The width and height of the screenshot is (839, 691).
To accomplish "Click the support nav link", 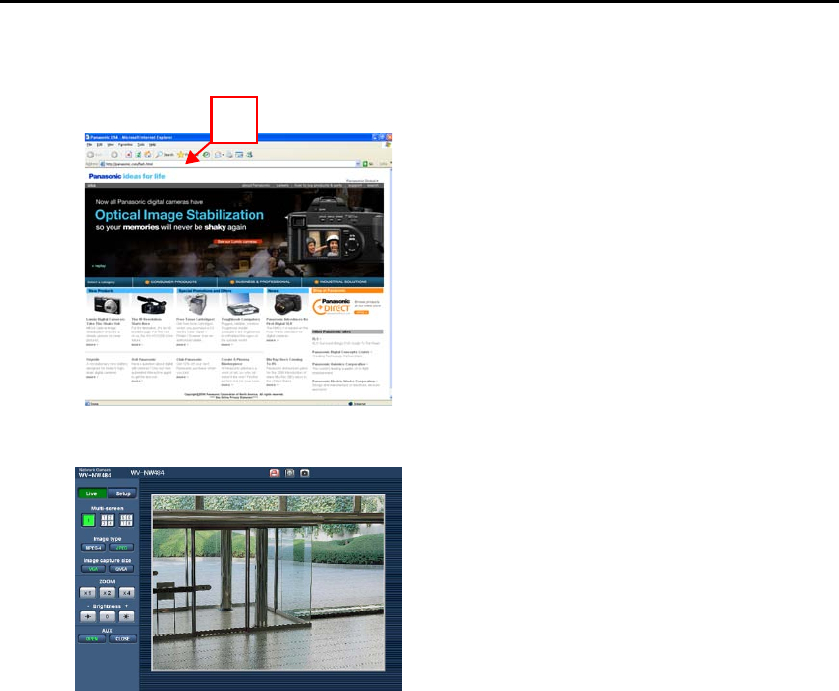I will (355, 186).
